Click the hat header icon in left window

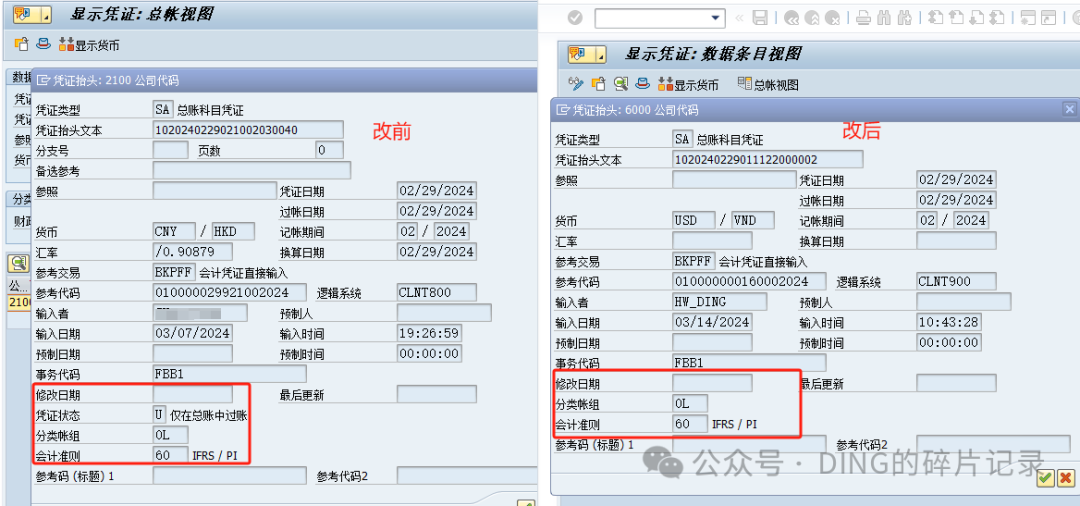coord(43,45)
